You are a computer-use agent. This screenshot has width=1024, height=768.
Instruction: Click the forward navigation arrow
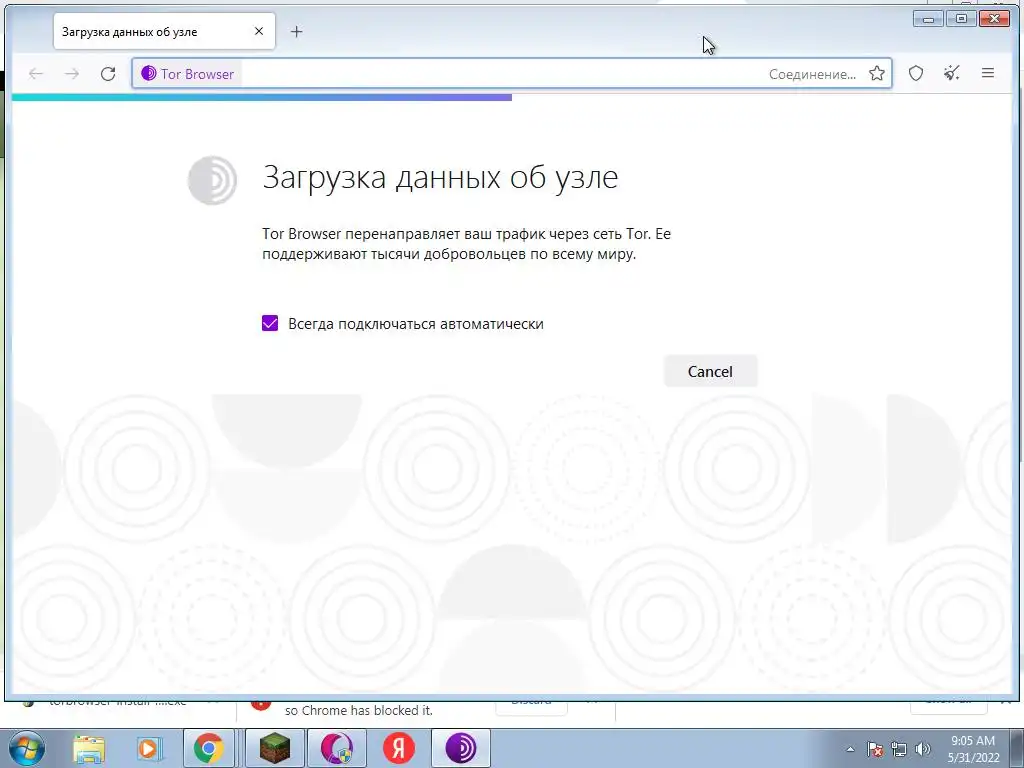tap(72, 74)
